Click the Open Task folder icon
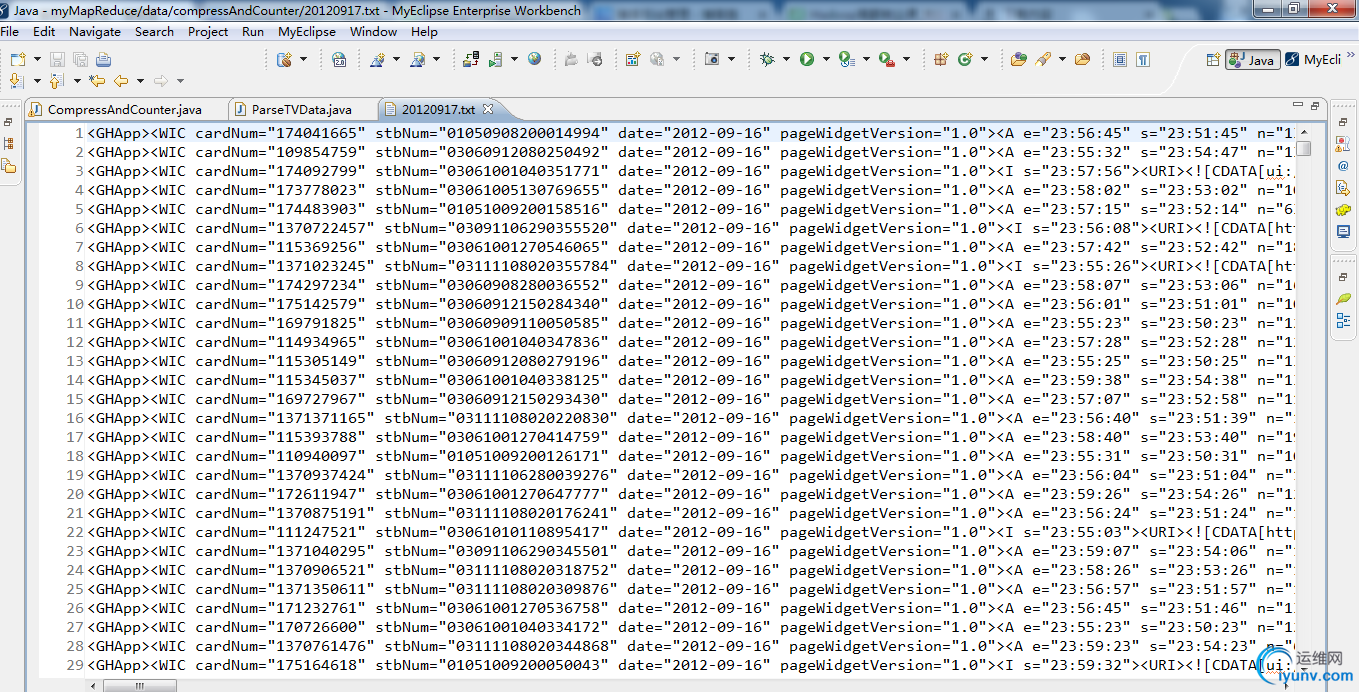 [1082, 60]
